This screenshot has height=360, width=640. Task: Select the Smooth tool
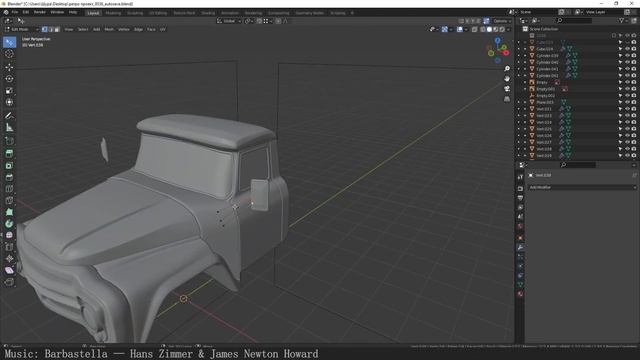click(9, 235)
